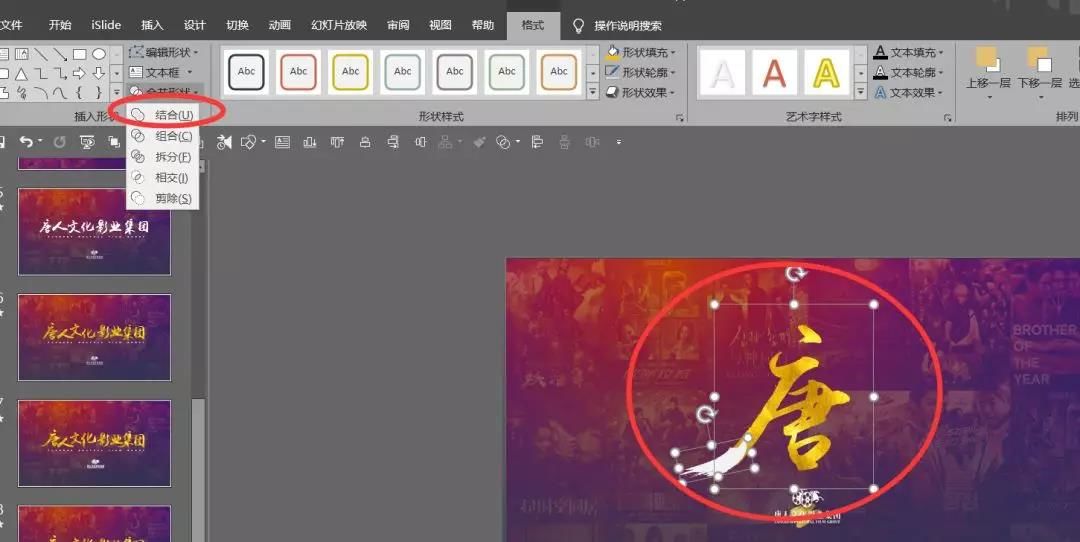Select the Curve shape in gallery

click(x=61, y=92)
